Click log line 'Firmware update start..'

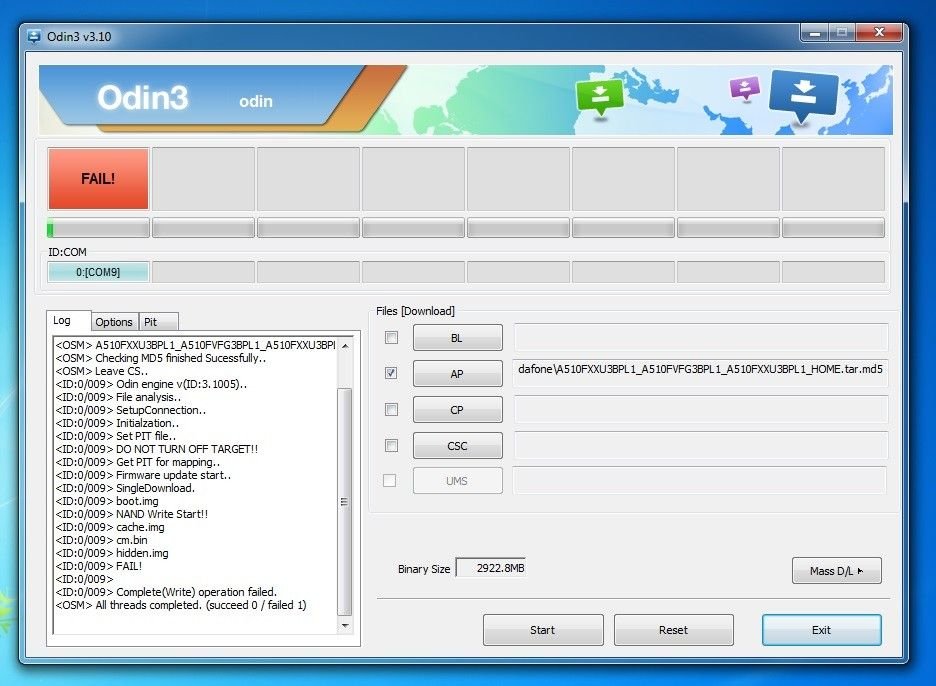[x=143, y=475]
